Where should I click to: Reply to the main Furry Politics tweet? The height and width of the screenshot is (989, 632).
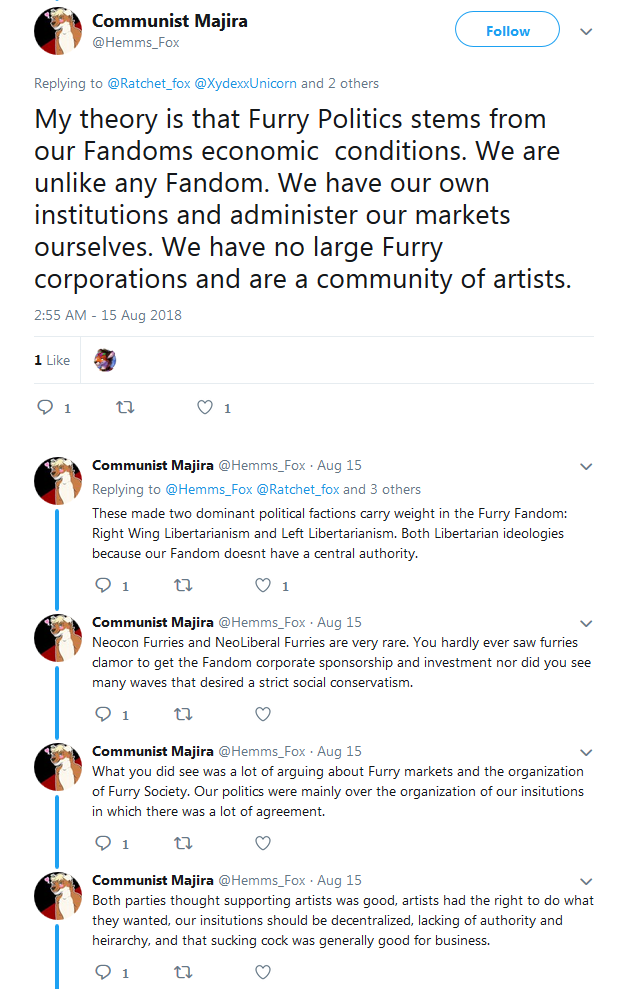[45, 407]
